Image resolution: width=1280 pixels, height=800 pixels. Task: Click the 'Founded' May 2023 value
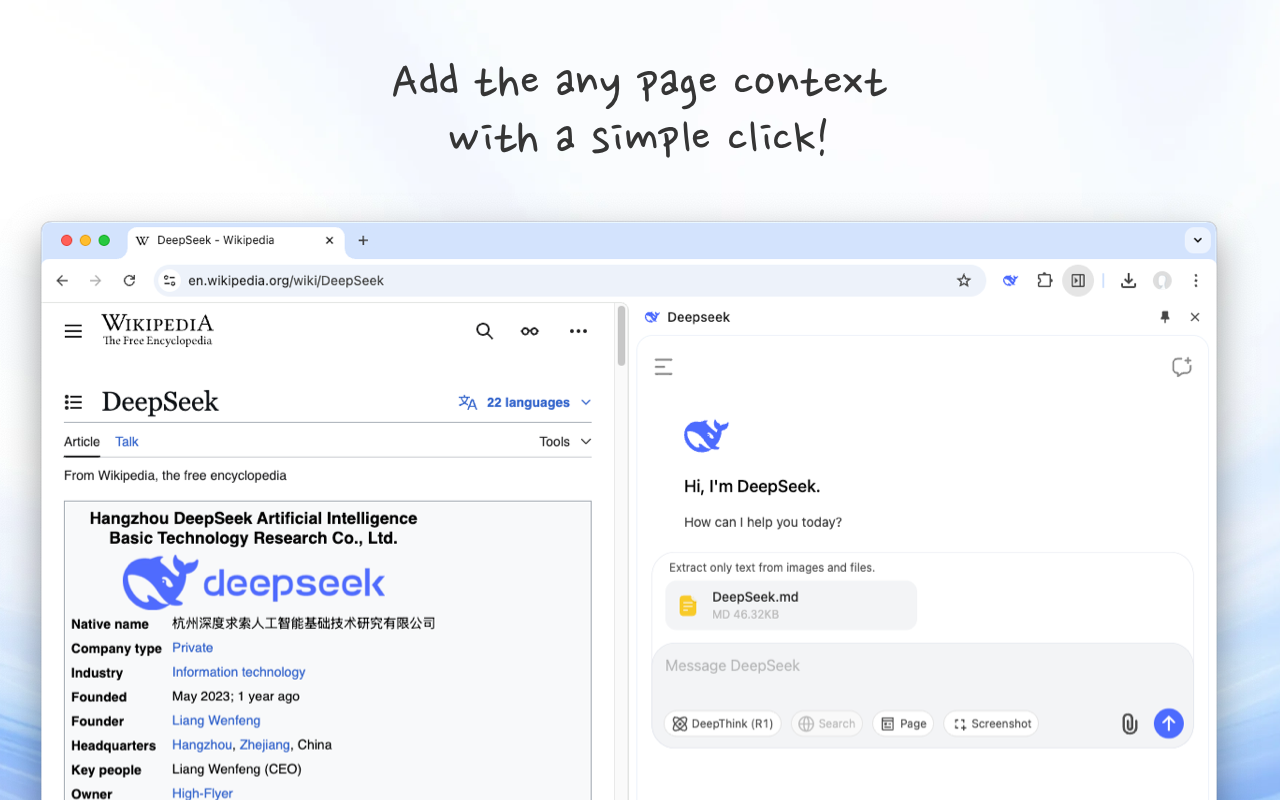(x=235, y=696)
